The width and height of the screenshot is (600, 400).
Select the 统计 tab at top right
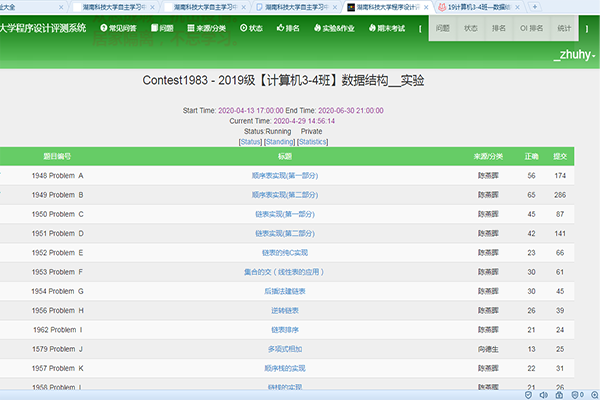[576, 29]
